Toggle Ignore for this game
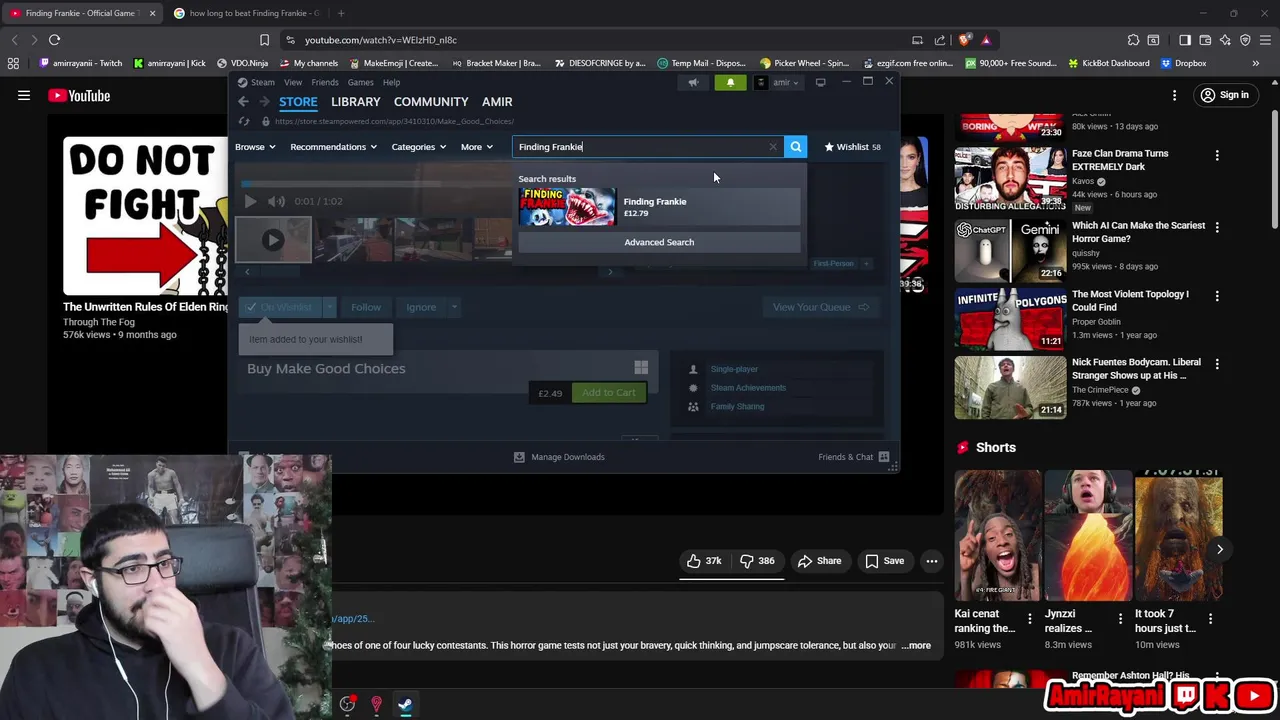This screenshot has width=1280, height=720. [420, 307]
